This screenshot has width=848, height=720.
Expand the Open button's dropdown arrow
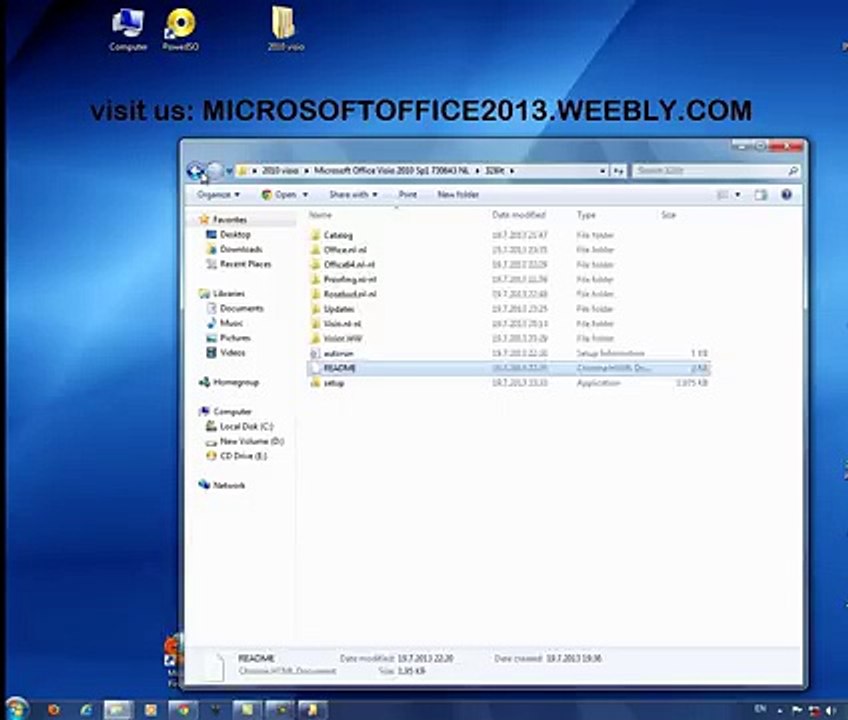click(x=305, y=194)
